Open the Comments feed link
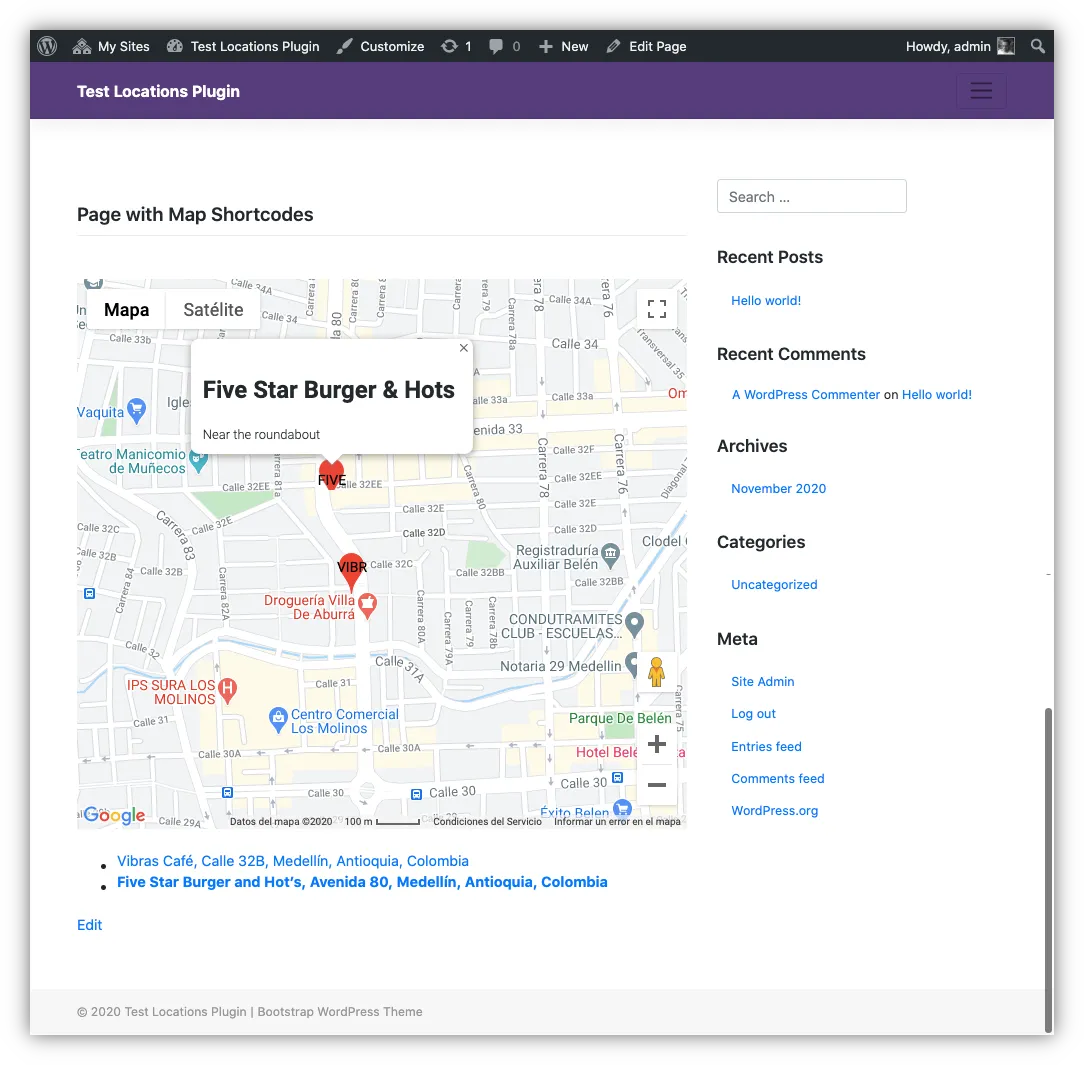 [x=778, y=779]
